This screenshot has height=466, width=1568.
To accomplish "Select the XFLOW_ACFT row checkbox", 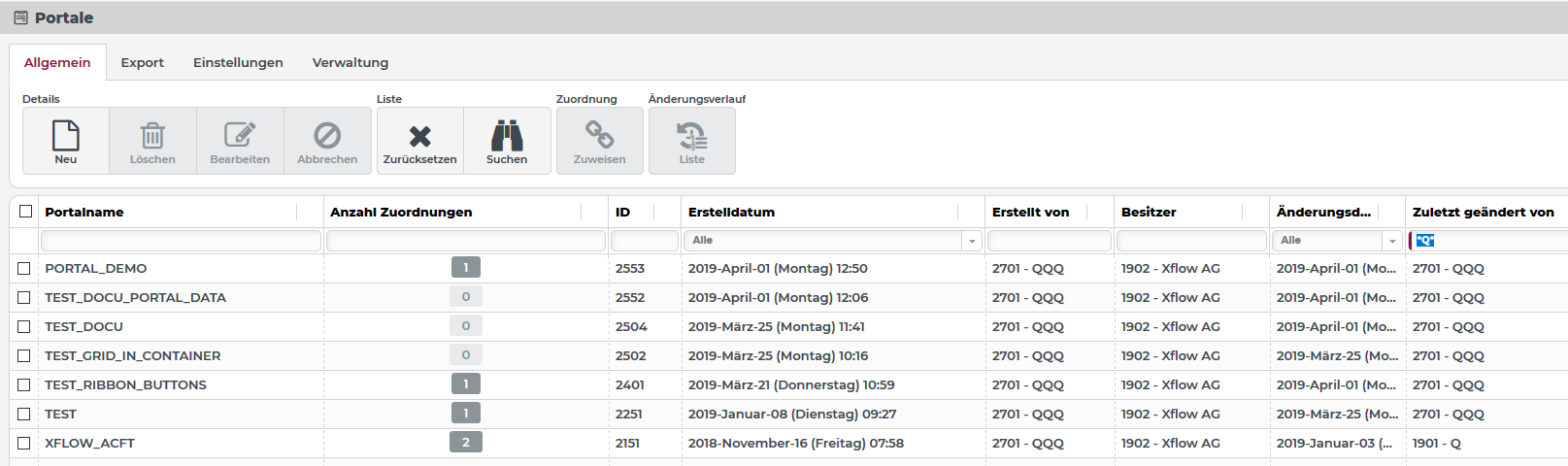I will coord(24,444).
